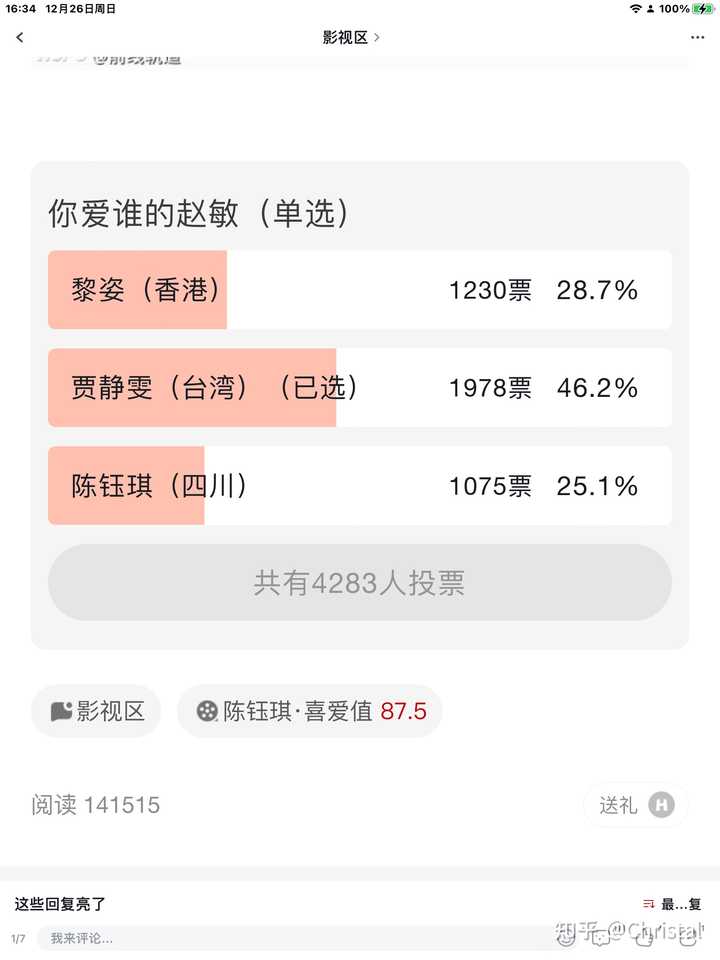Open the 最…复 reply sort dropdown
The height and width of the screenshot is (960, 720).
click(x=680, y=904)
